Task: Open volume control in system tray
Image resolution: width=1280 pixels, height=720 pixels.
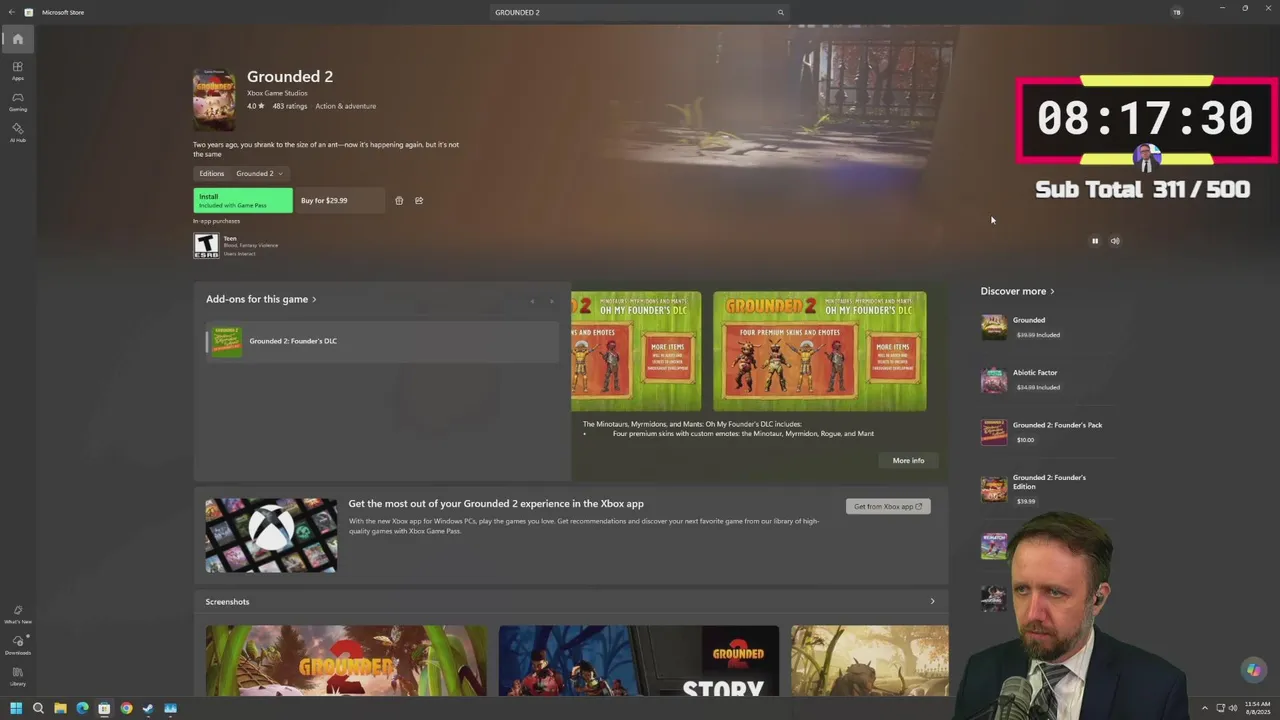Action: [x=1233, y=708]
